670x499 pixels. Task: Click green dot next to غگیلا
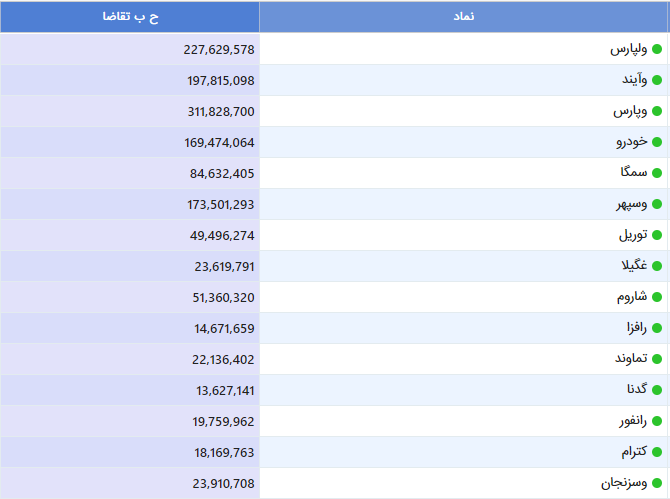657,266
